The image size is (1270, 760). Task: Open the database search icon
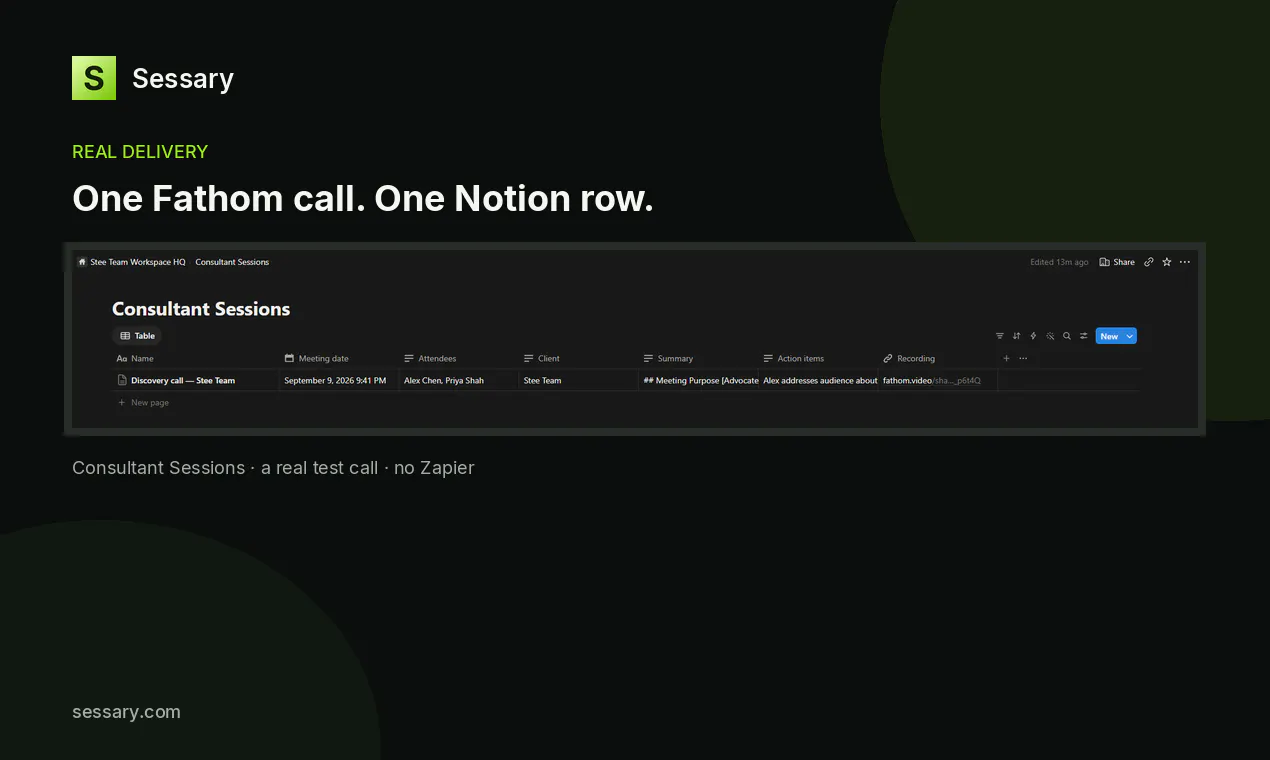click(x=1067, y=336)
